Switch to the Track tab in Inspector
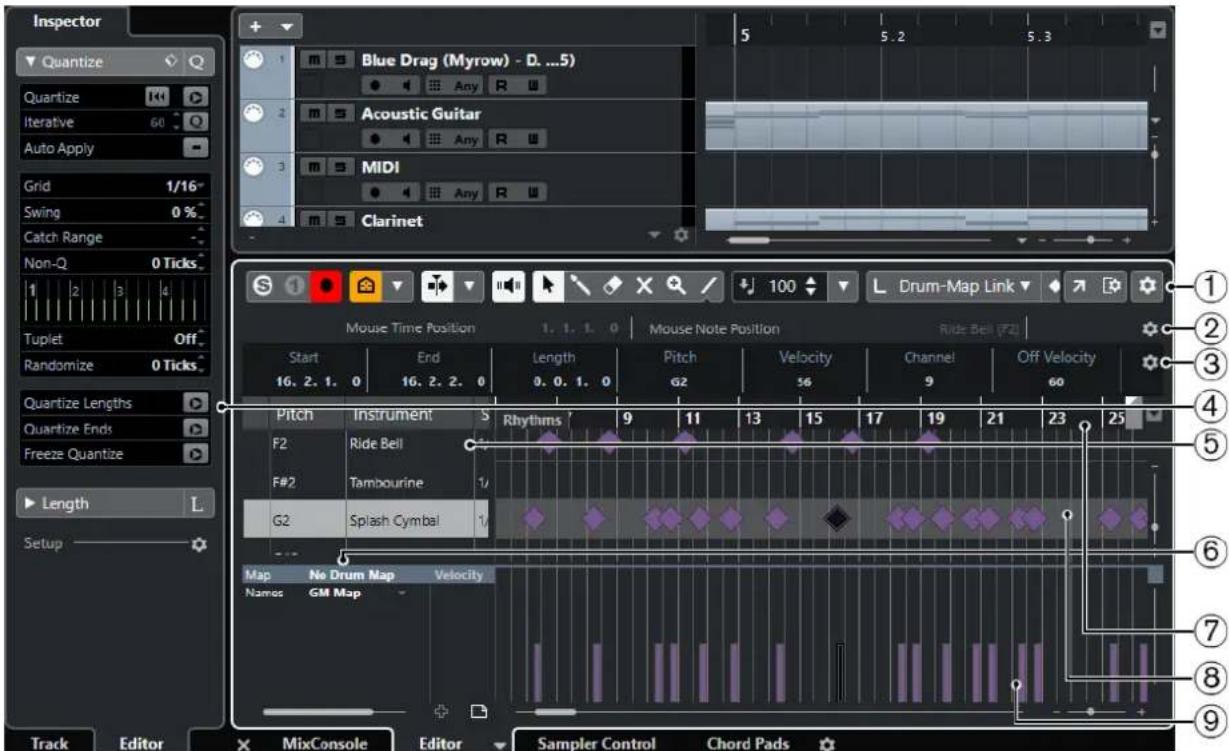Viewport: 1229px width, 751px height. 49,742
